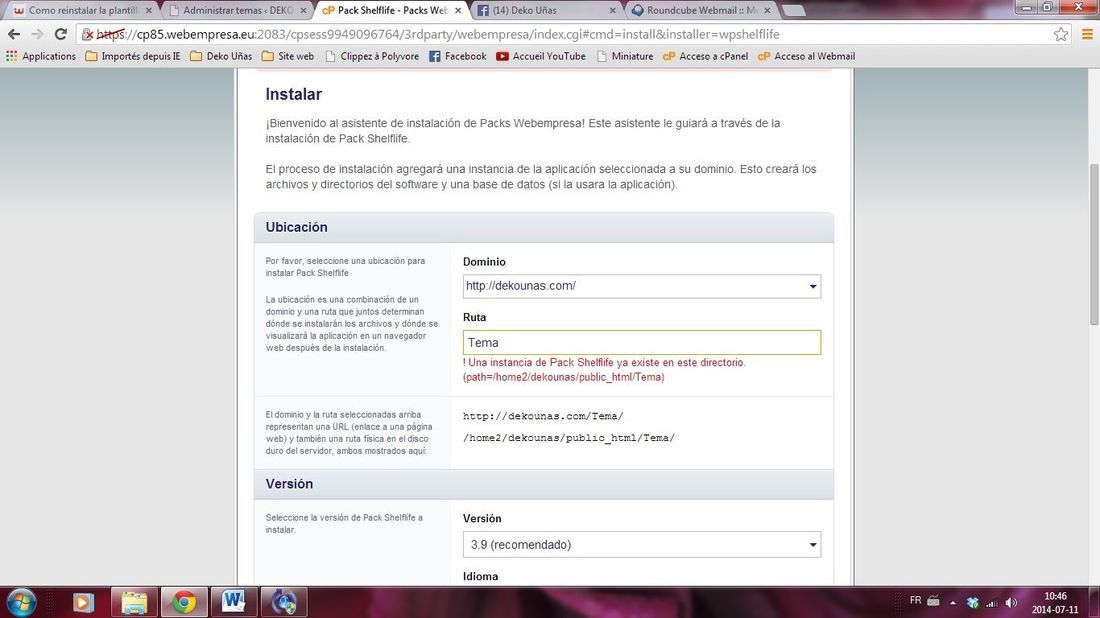Screen dimensions: 1100x618
Task: Open the Site web bookmarks folder
Action: click(288, 56)
